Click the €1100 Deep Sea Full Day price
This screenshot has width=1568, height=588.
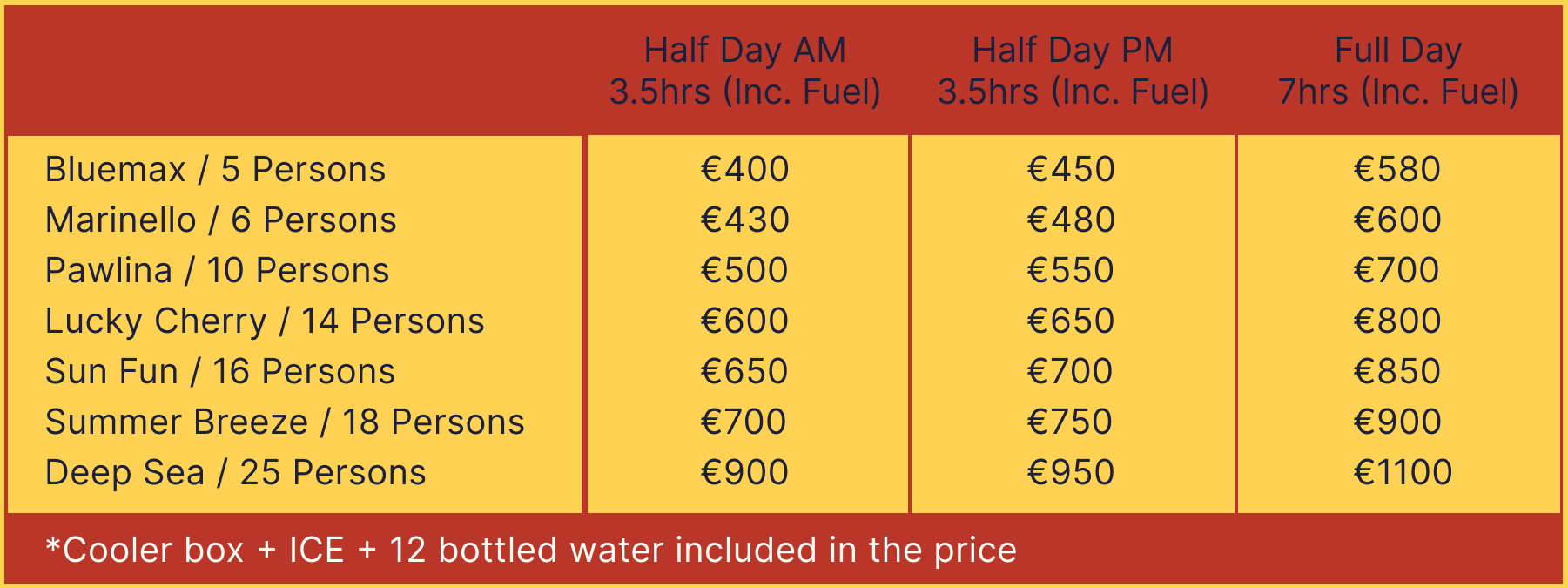click(1403, 472)
